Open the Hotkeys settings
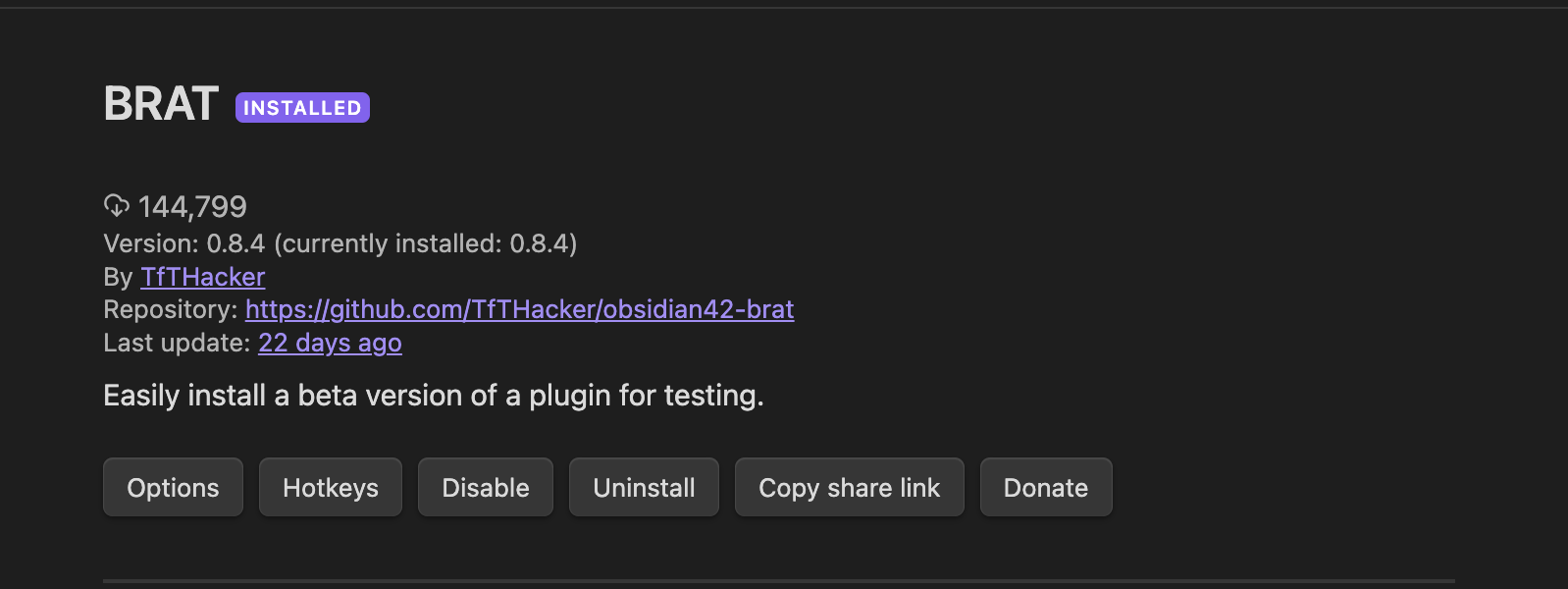Viewport: 1568px width, 589px height. [x=330, y=487]
